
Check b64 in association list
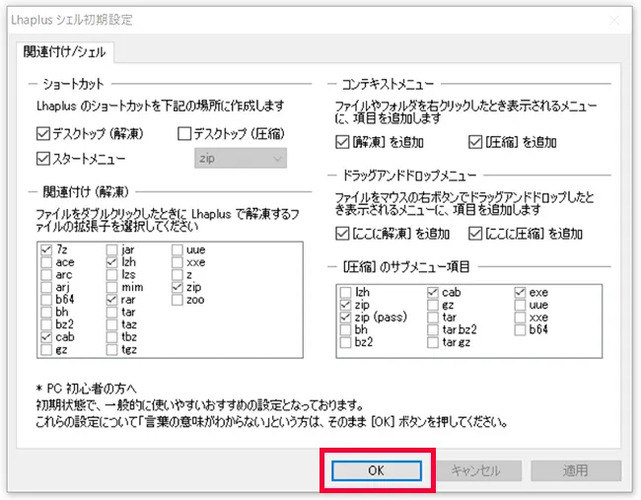click(x=46, y=299)
